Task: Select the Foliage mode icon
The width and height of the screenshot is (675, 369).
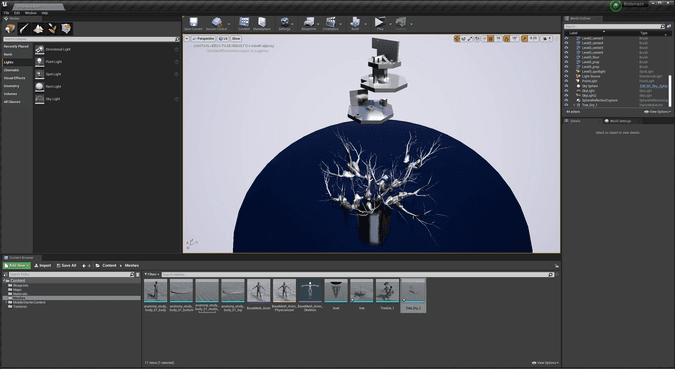Action: click(52, 29)
